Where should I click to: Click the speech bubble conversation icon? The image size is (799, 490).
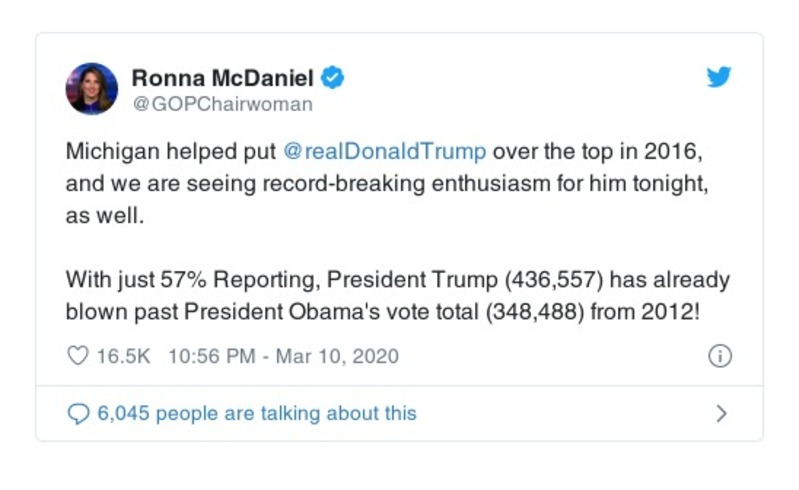tap(78, 413)
